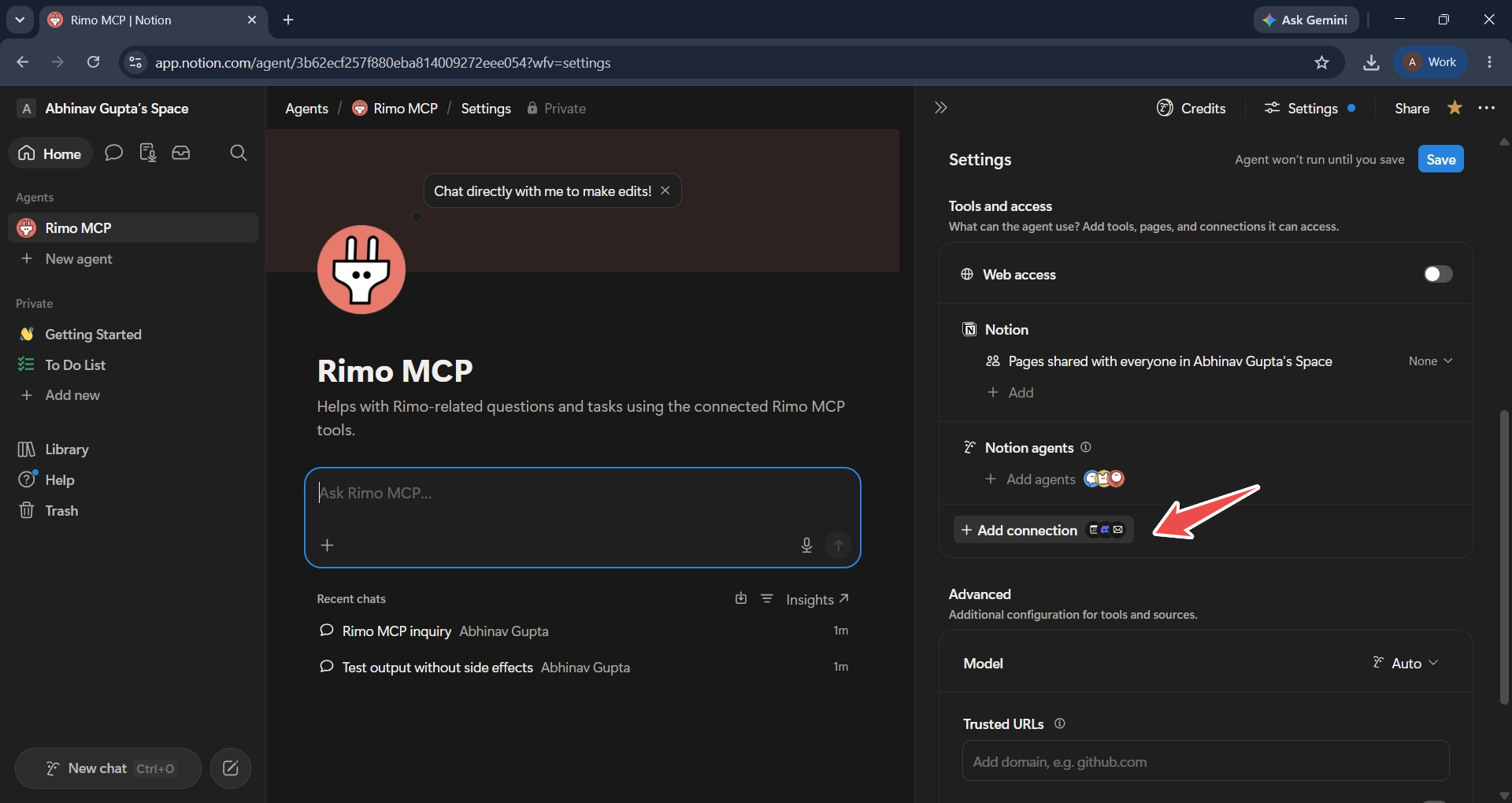Open Agents breadcrumb
This screenshot has height=803, width=1512.
[306, 109]
